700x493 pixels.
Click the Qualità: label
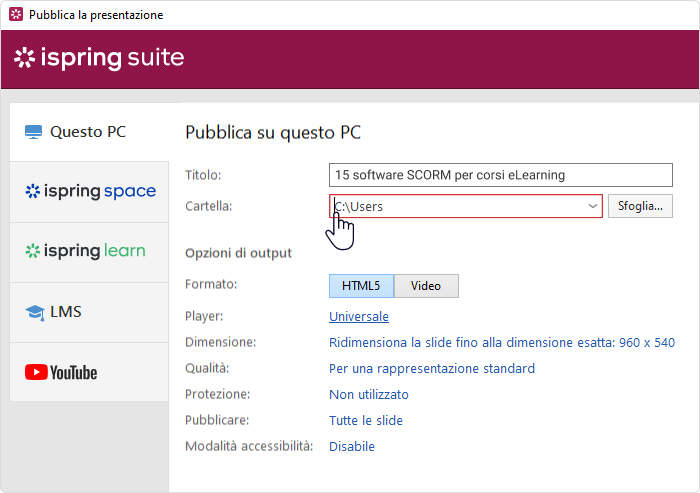click(x=207, y=368)
